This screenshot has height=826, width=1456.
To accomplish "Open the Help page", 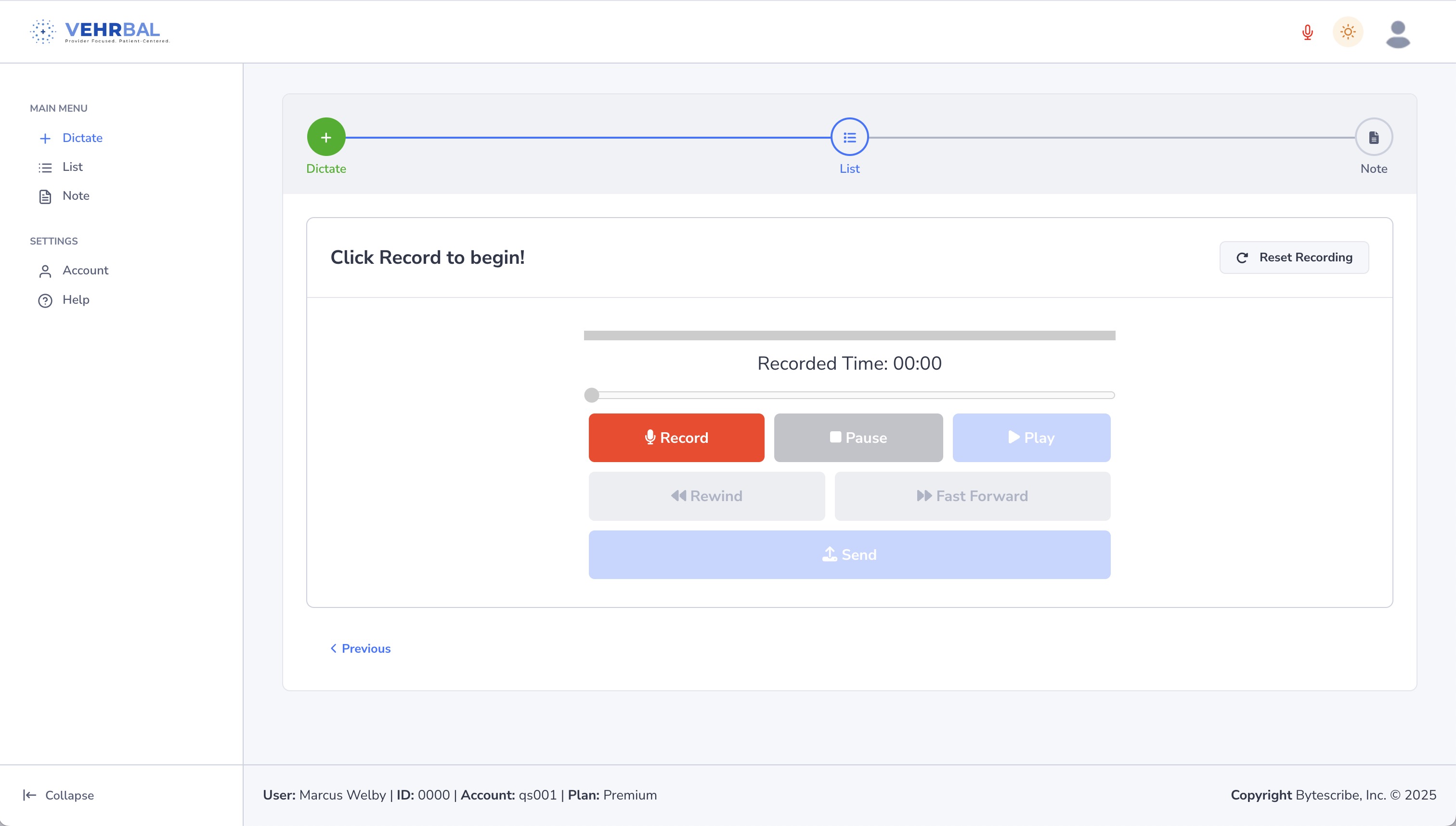I will point(76,299).
